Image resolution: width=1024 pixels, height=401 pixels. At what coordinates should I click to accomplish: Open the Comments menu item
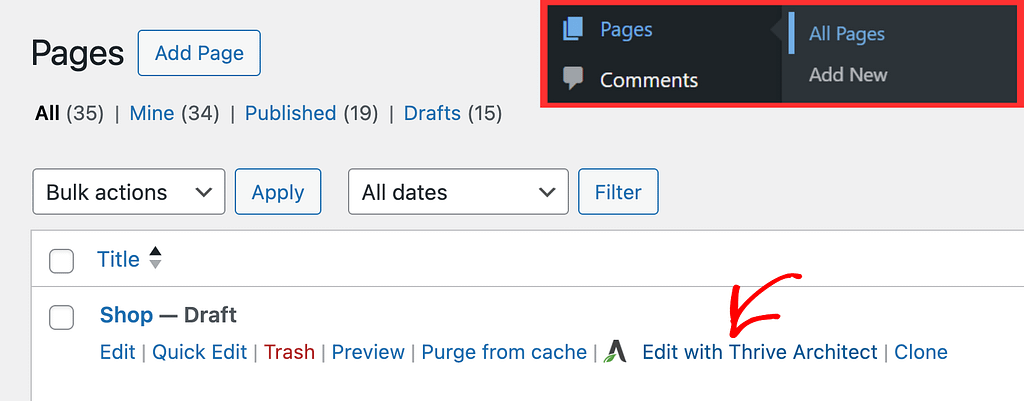[x=649, y=80]
